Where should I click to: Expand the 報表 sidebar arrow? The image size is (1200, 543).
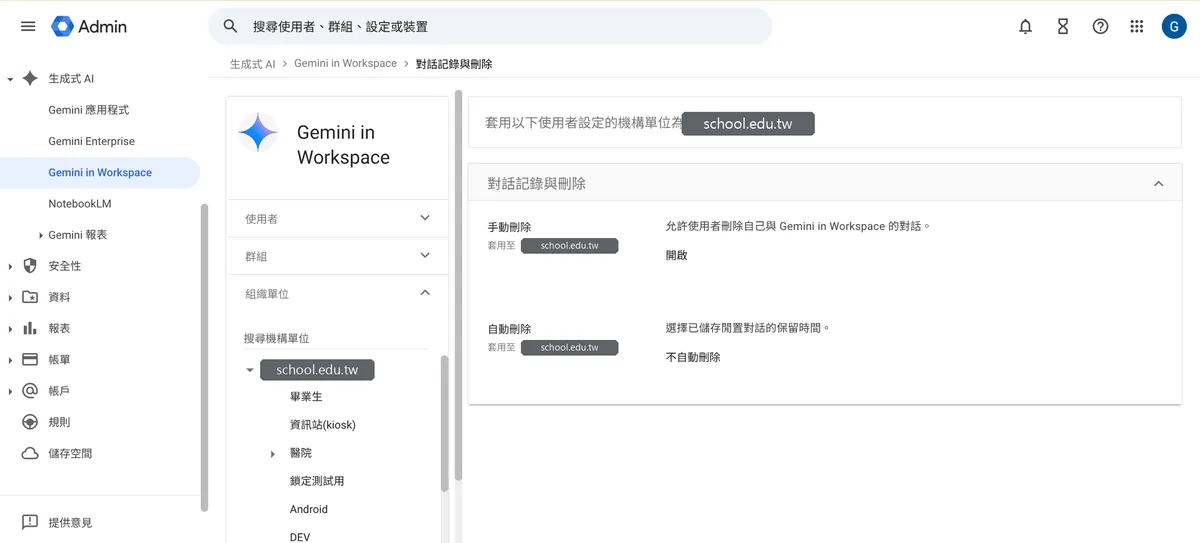10,328
